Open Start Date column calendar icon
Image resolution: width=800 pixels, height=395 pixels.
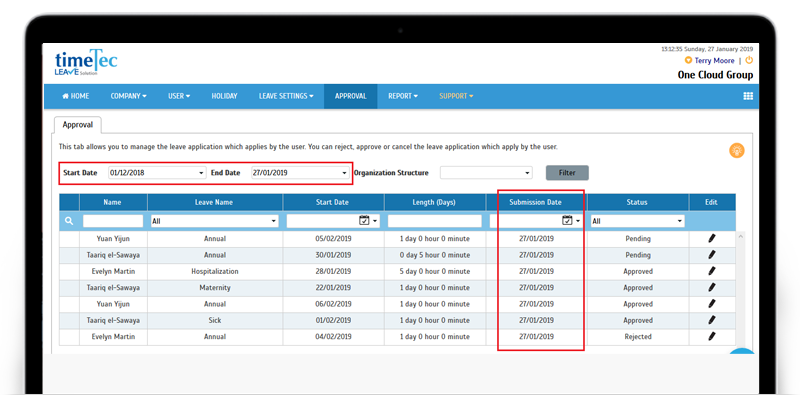[x=364, y=220]
